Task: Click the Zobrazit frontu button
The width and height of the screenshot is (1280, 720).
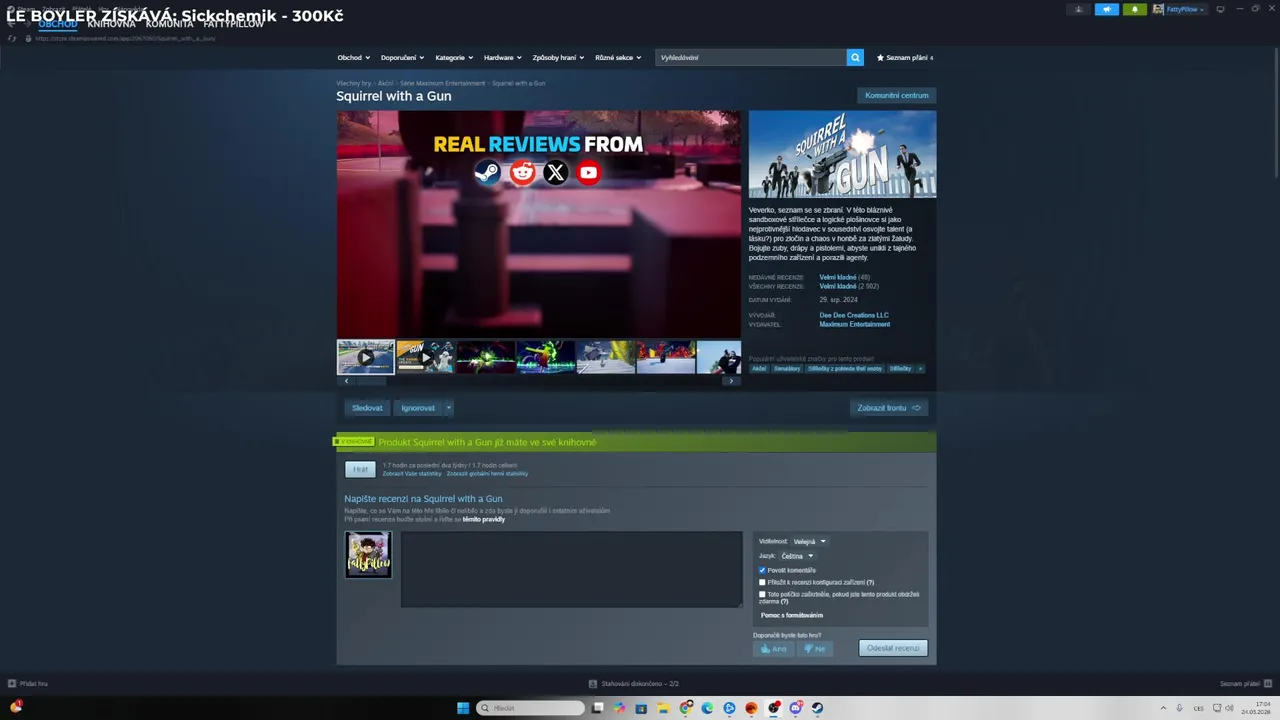Action: coord(889,408)
